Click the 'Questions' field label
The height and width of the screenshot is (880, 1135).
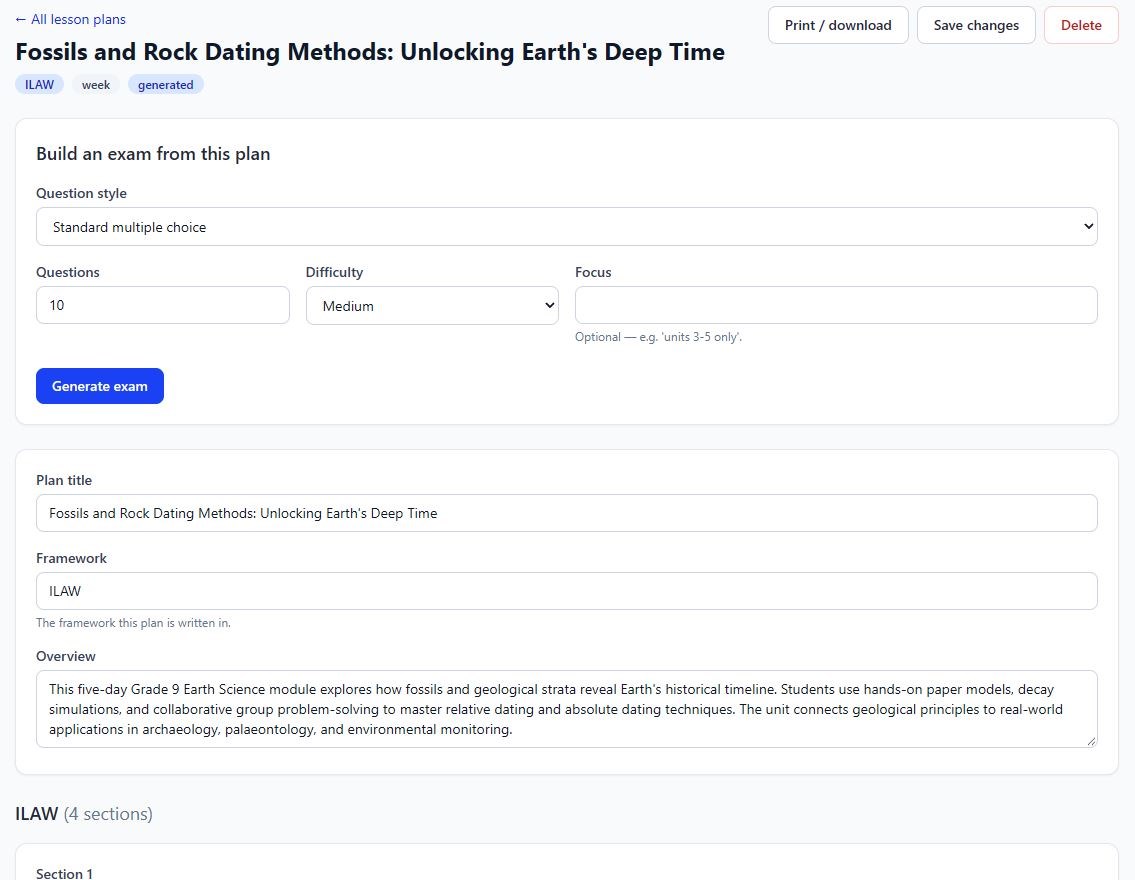[x=68, y=272]
